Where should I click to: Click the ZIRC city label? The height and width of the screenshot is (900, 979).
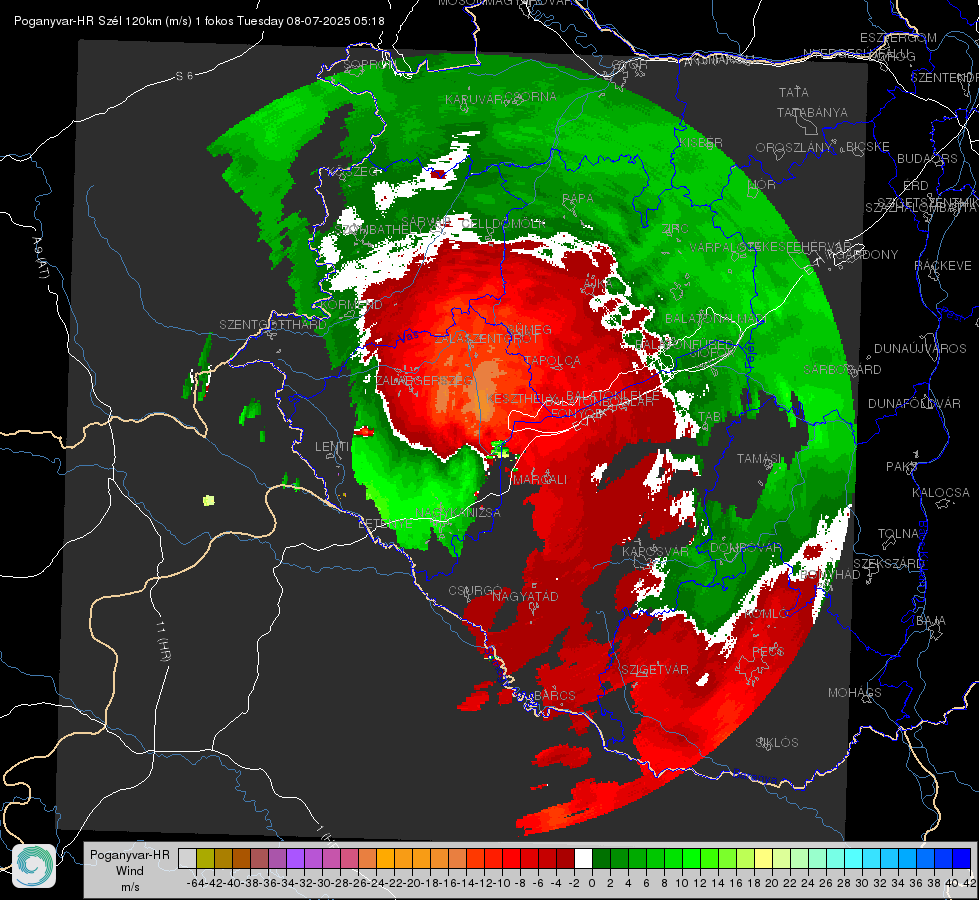pyautogui.click(x=676, y=229)
